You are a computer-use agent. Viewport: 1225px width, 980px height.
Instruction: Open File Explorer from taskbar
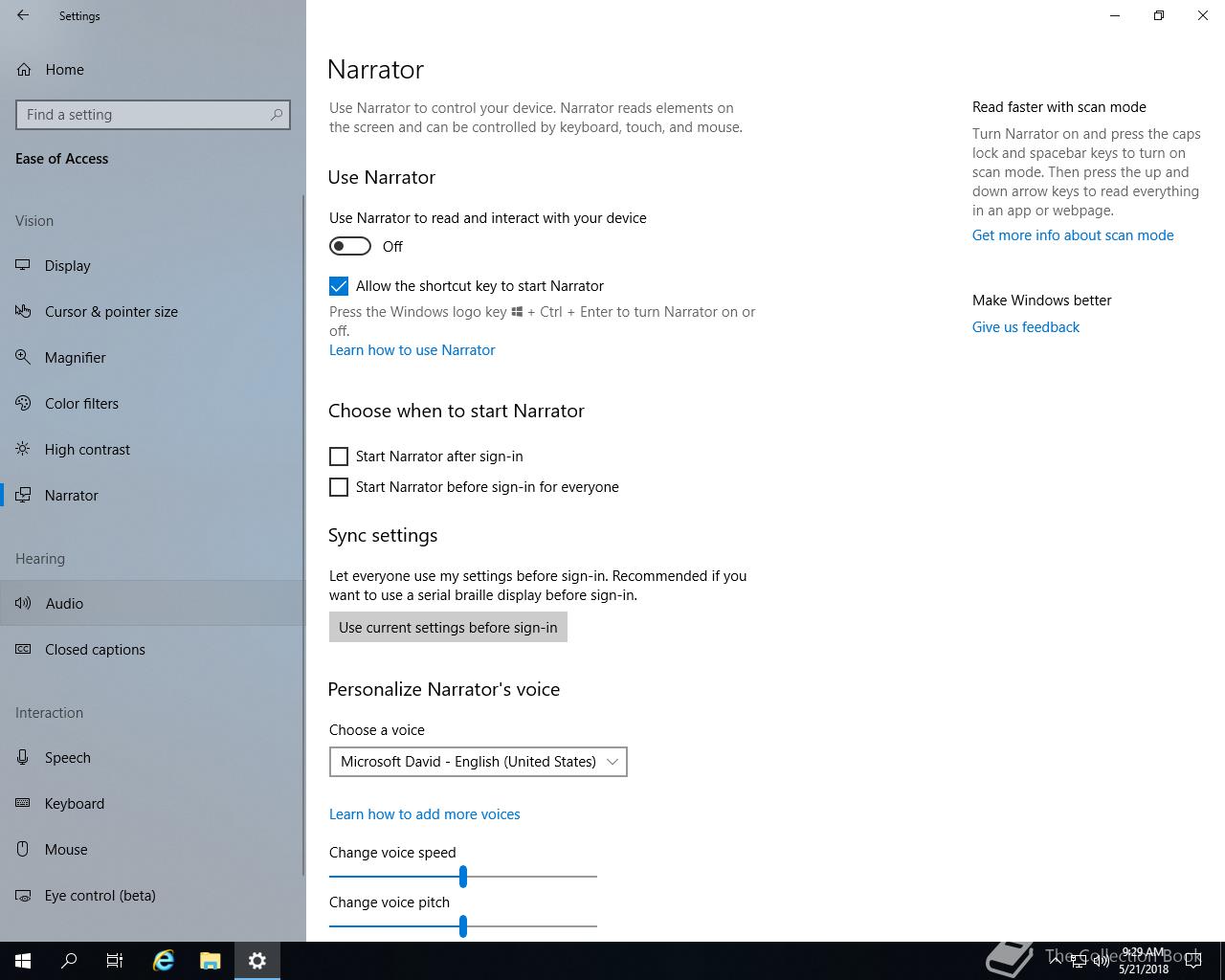tap(211, 961)
